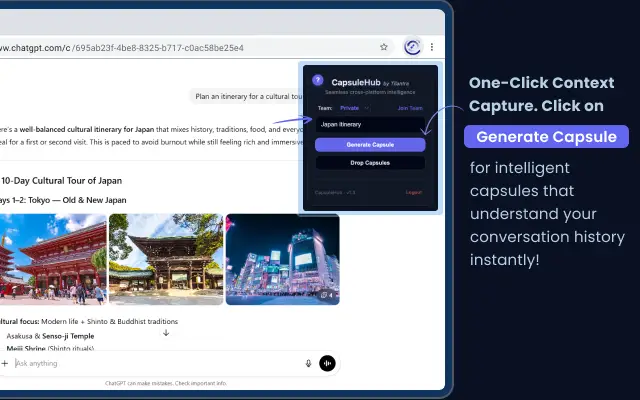Click the plus attach icon in prompt box
Image resolution: width=640 pixels, height=400 pixels.
tap(4, 363)
